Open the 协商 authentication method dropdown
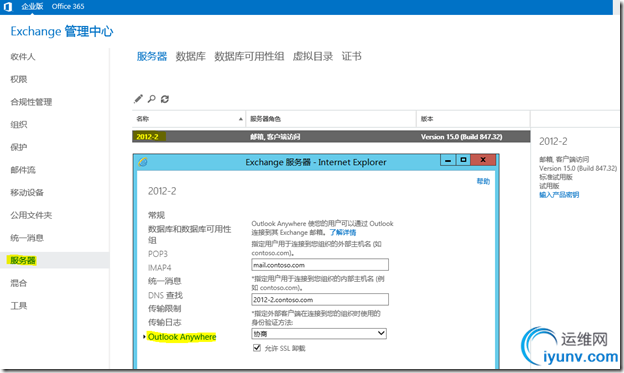 (x=319, y=333)
